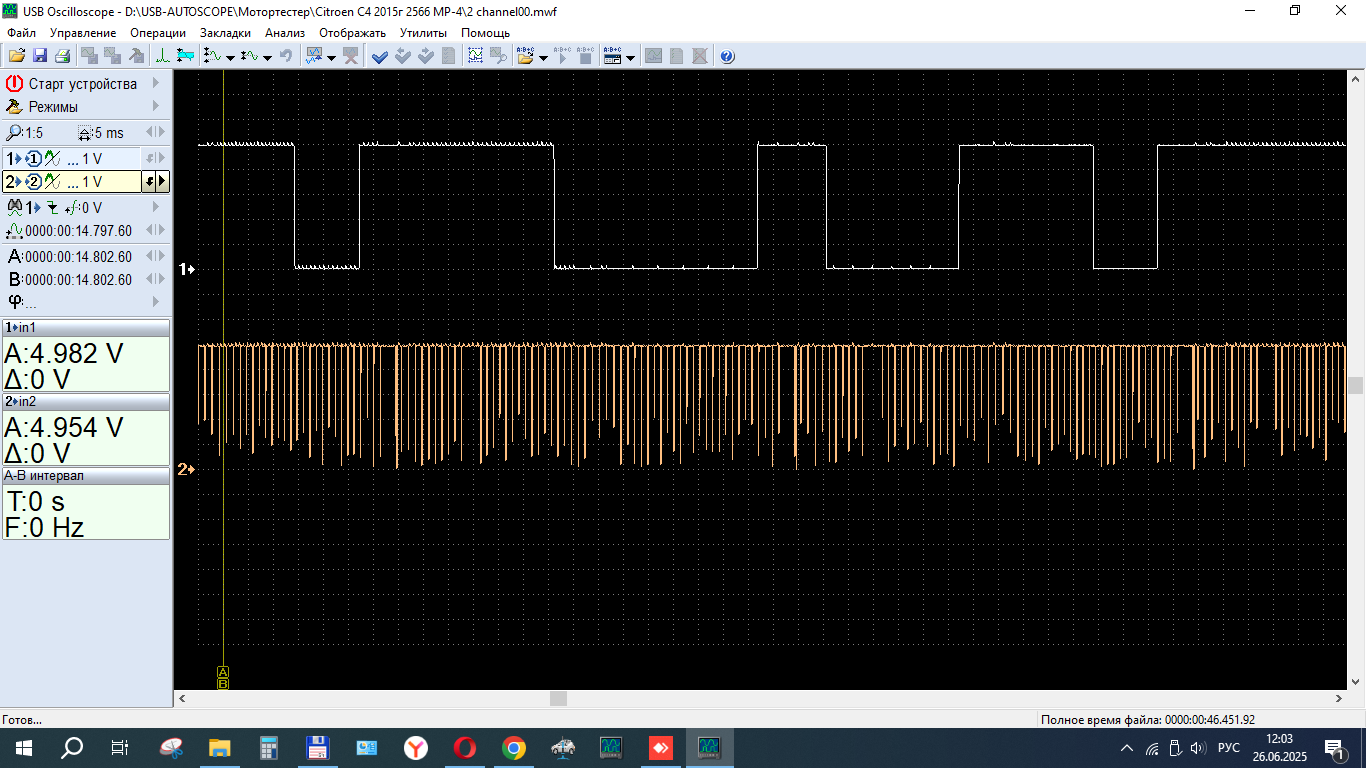The image size is (1366, 768).
Task: Click the red power icon for Старт устройства
Action: pos(14,84)
